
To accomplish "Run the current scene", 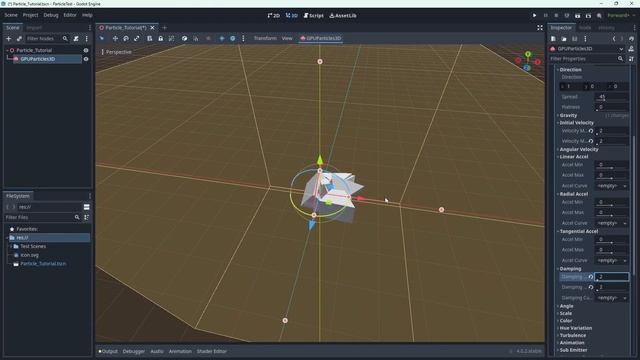I will (578, 16).
